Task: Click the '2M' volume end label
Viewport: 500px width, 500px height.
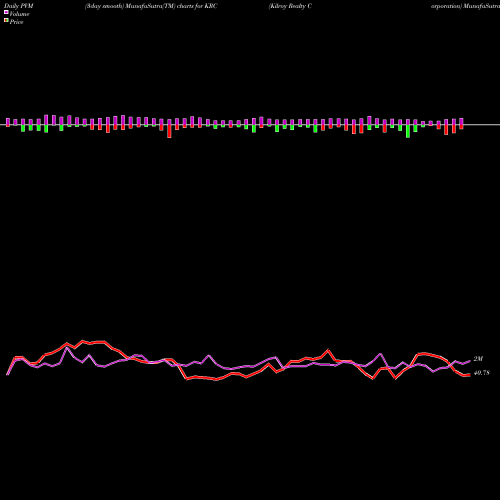Action: pyautogui.click(x=478, y=359)
